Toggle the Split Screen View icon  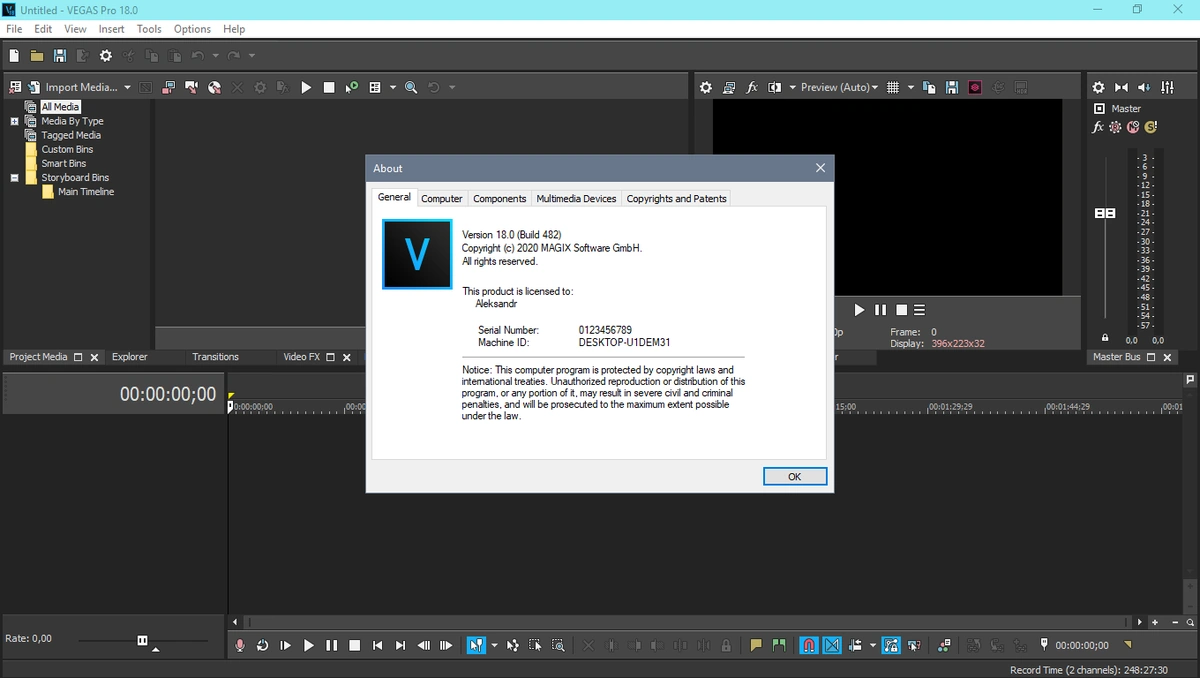(x=775, y=87)
